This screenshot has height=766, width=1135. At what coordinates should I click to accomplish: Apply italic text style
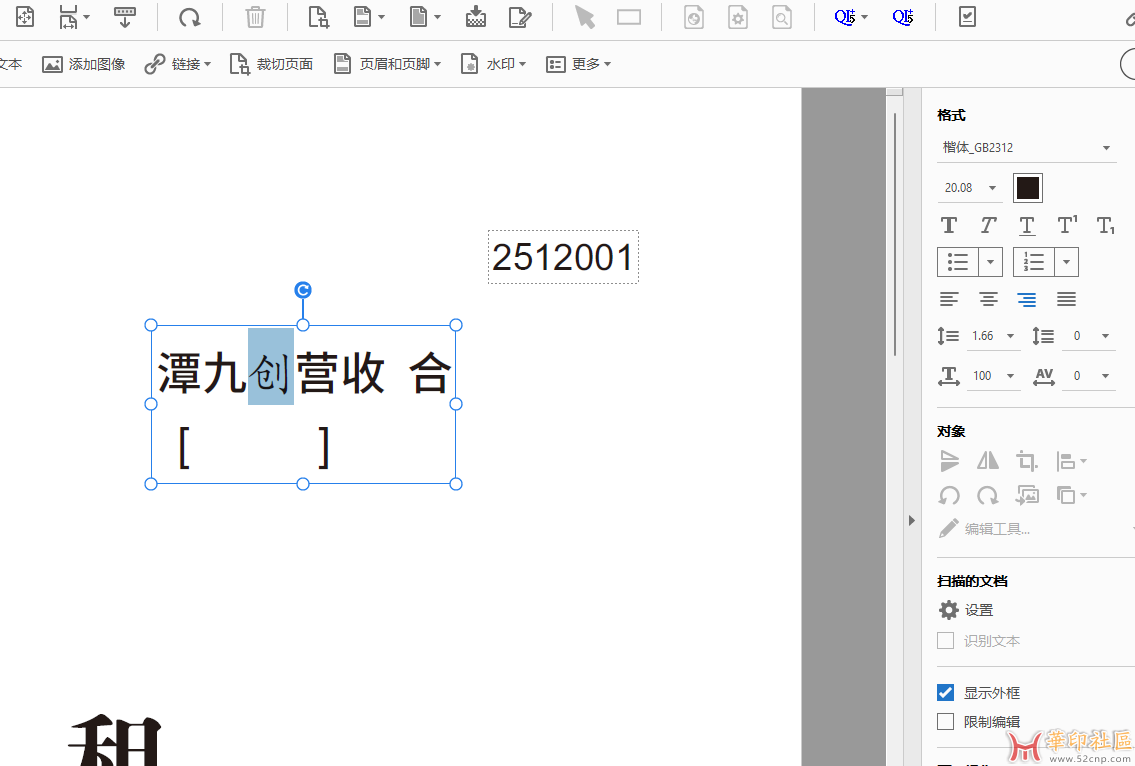(988, 225)
